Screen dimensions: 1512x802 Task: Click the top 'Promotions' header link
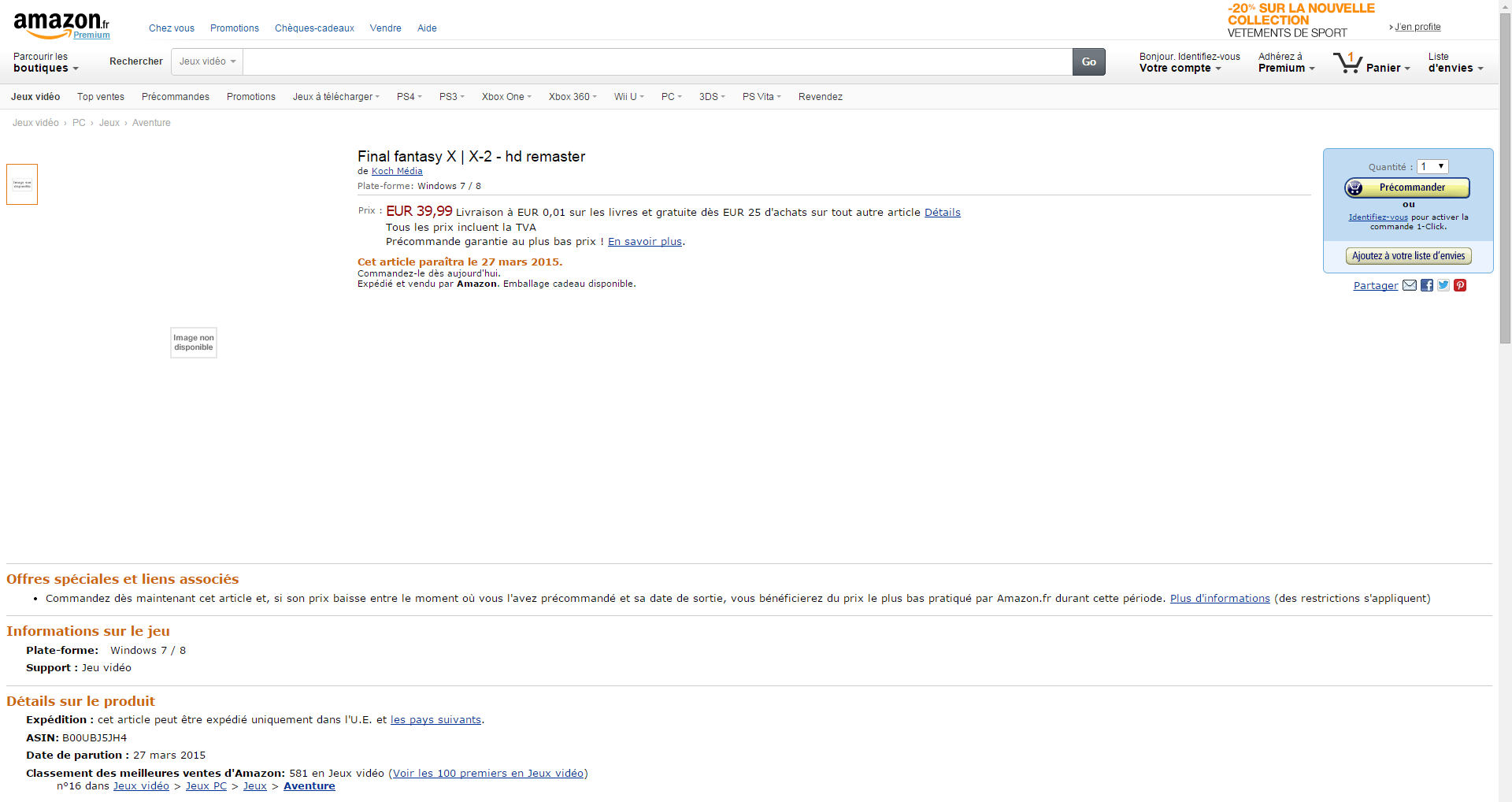coord(235,28)
